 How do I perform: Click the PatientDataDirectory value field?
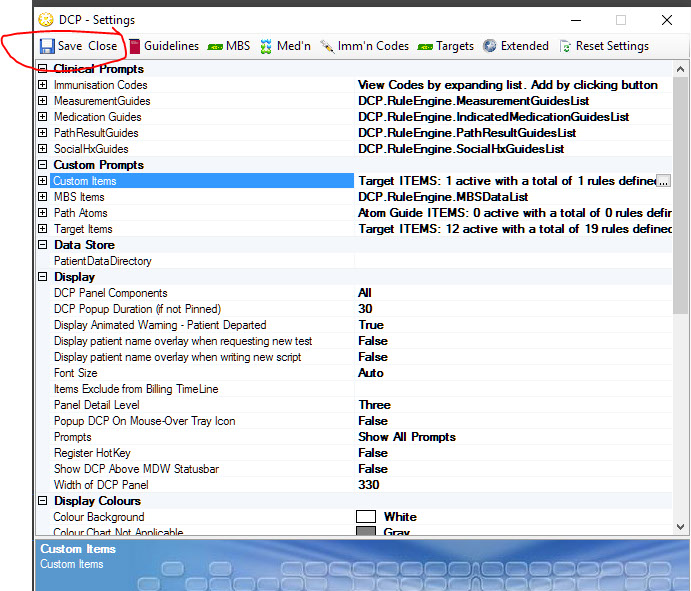coord(510,261)
